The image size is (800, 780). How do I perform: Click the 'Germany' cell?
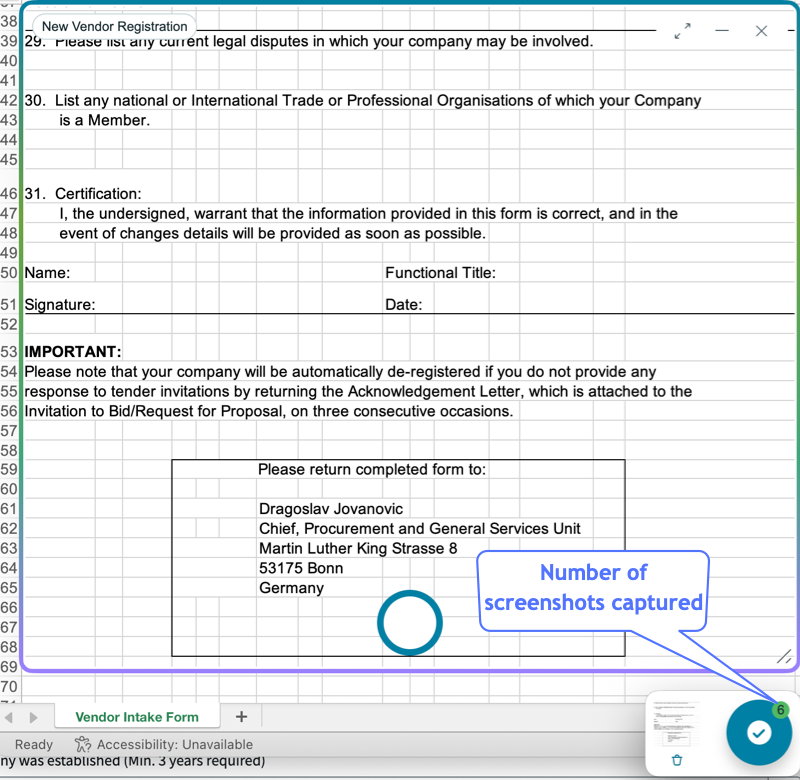pos(291,588)
